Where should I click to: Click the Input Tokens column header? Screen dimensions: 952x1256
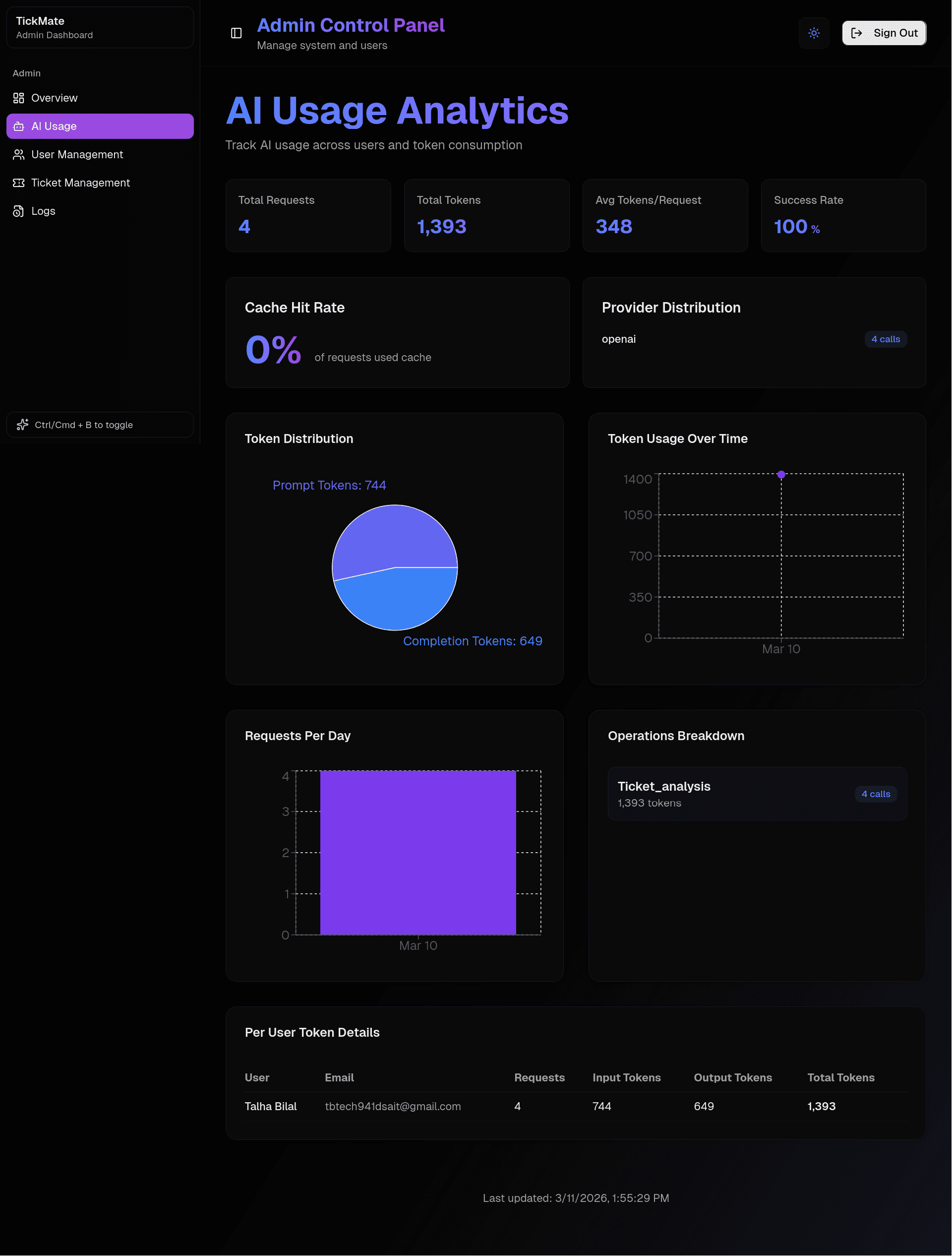(627, 1077)
